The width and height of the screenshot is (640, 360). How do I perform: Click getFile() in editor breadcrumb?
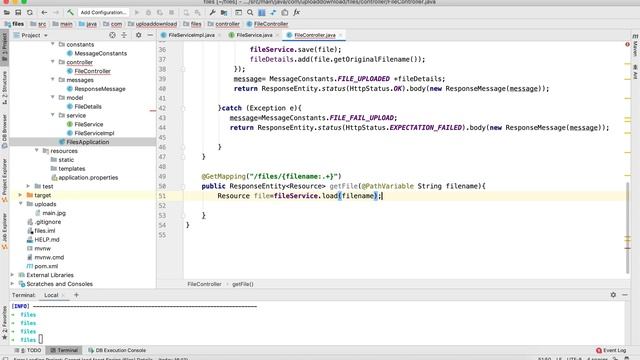243,284
